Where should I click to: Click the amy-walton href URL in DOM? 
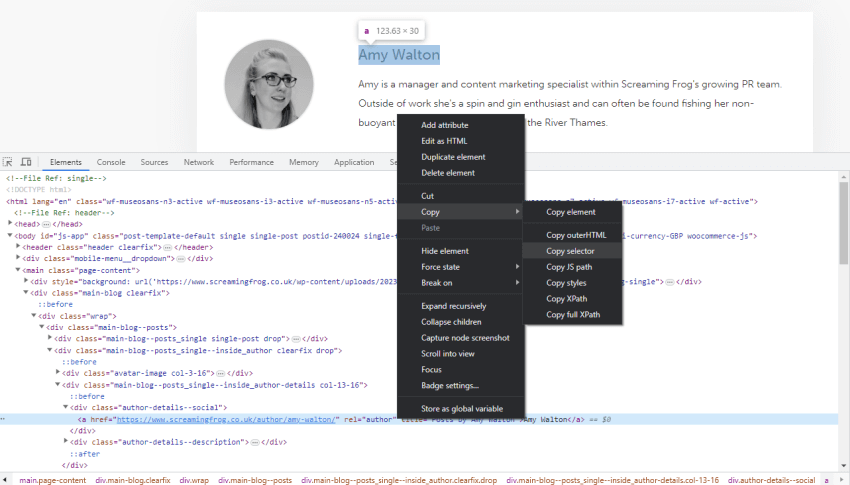pyautogui.click(x=226, y=419)
